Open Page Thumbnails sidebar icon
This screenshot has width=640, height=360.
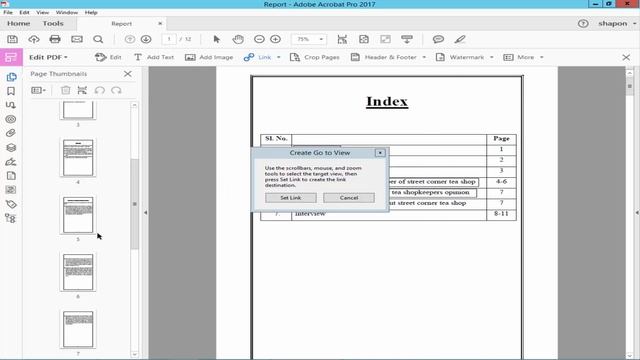pyautogui.click(x=11, y=77)
